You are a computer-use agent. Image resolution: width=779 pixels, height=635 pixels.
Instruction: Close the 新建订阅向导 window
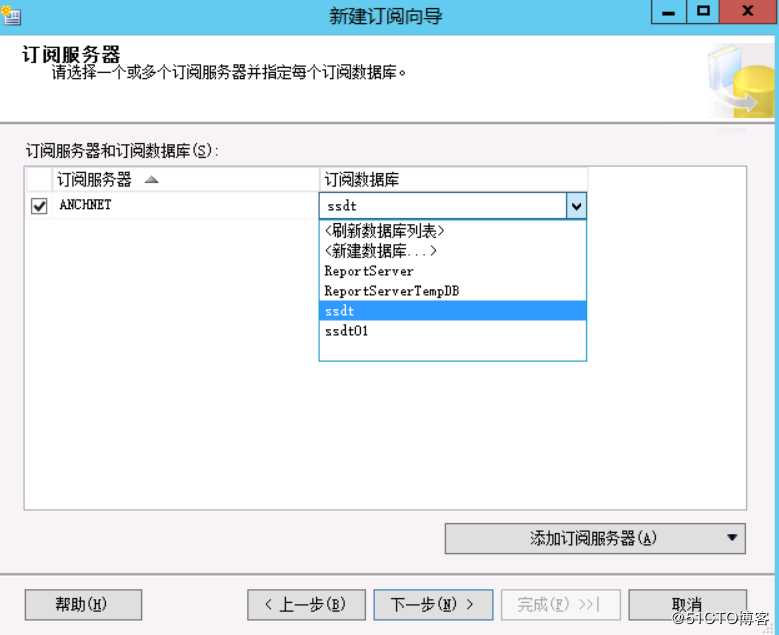[x=748, y=11]
